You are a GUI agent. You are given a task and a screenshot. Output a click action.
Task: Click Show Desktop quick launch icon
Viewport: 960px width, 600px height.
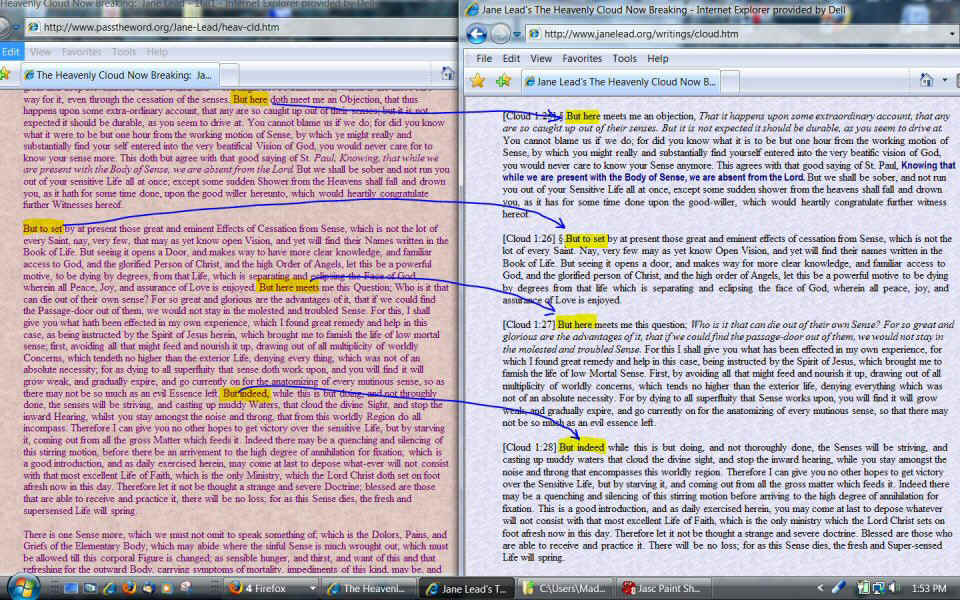(x=71, y=588)
